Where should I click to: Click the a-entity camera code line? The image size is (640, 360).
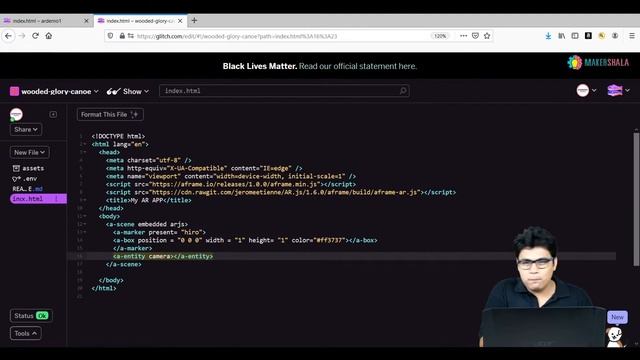coord(163,256)
